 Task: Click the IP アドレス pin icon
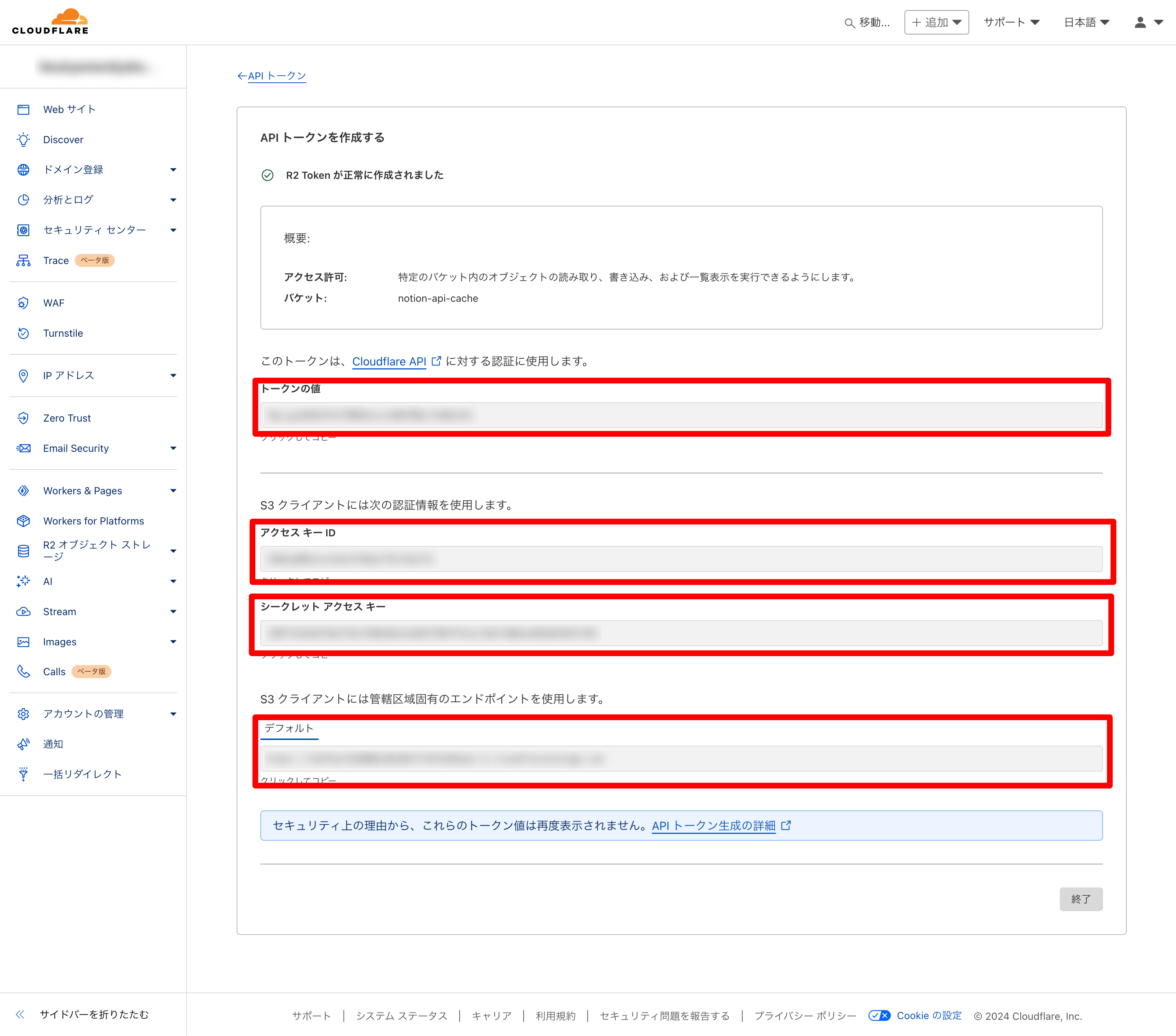coord(23,376)
